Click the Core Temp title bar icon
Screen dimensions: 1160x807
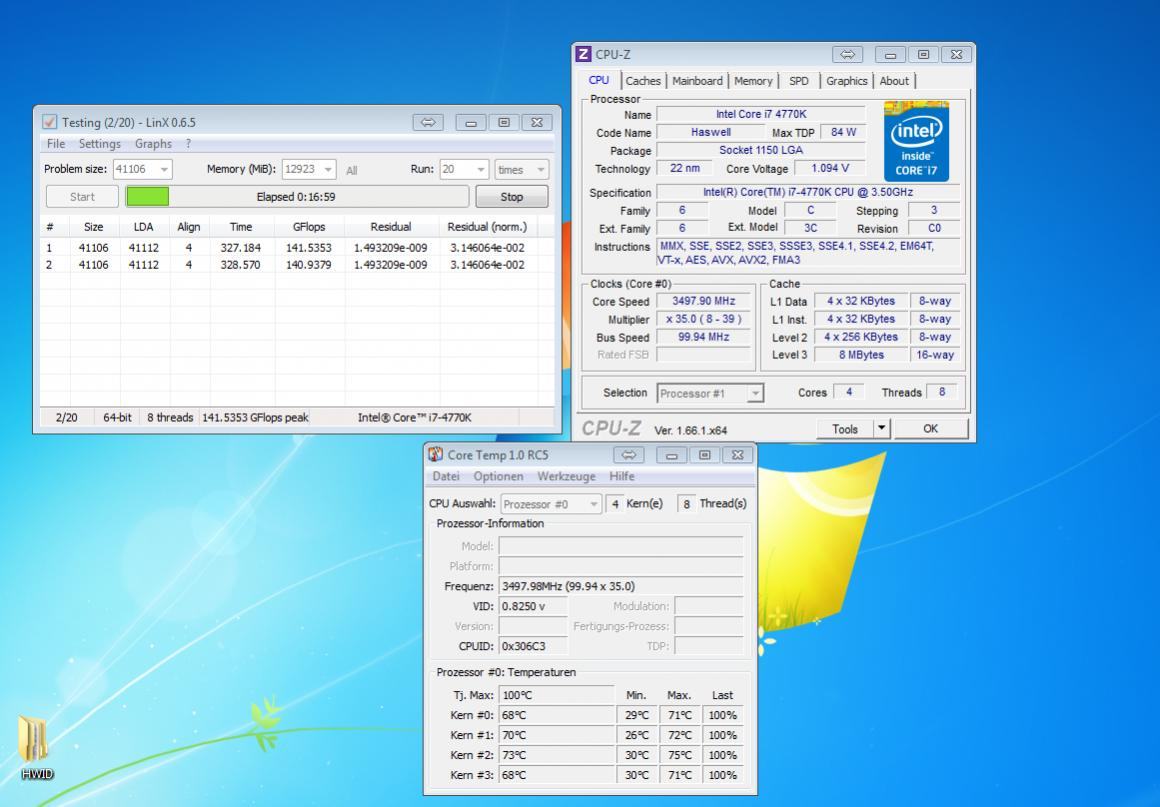436,454
